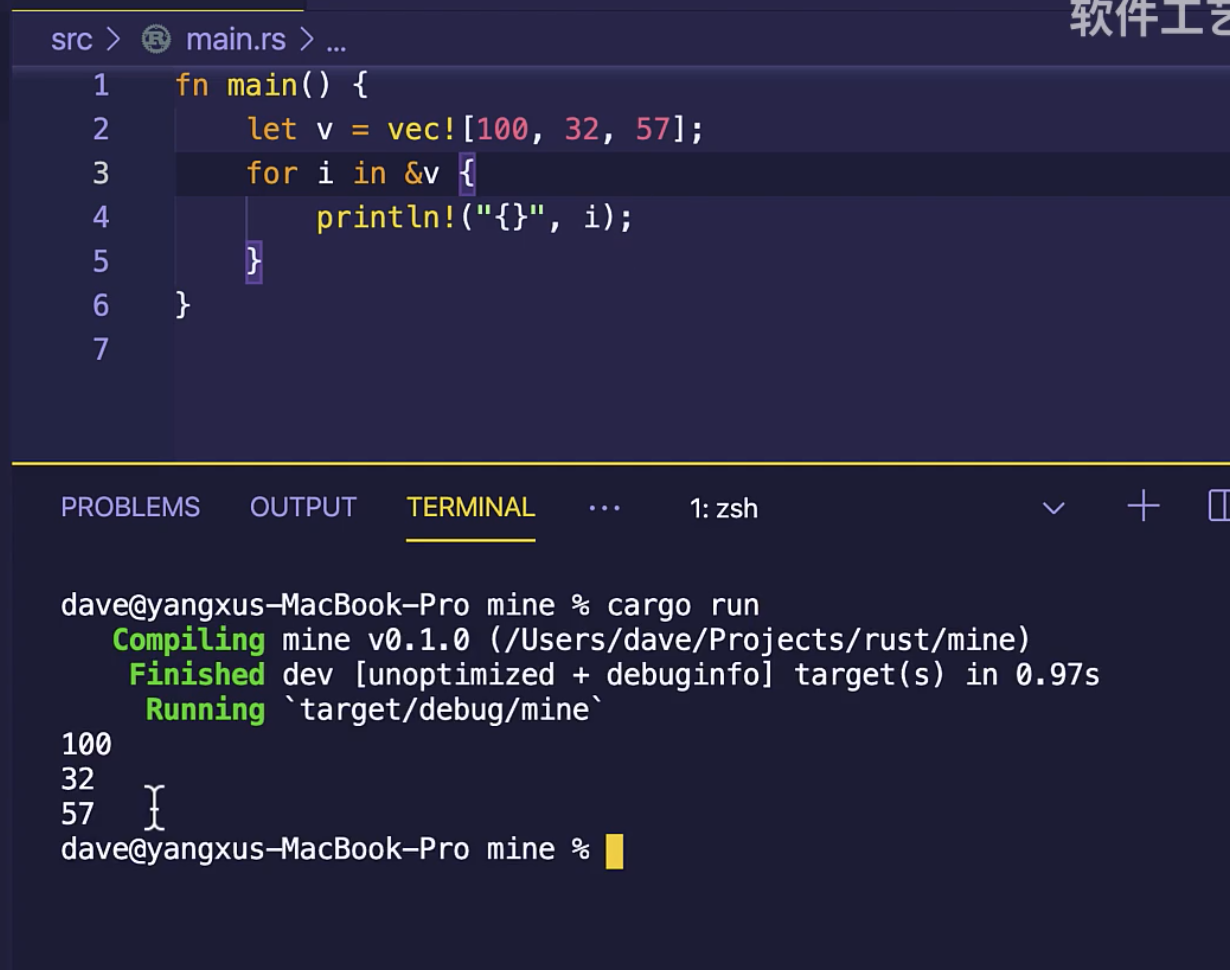Image resolution: width=1230 pixels, height=970 pixels.
Task: Click the highlighted closing brace on line 5
Action: pos(254,261)
